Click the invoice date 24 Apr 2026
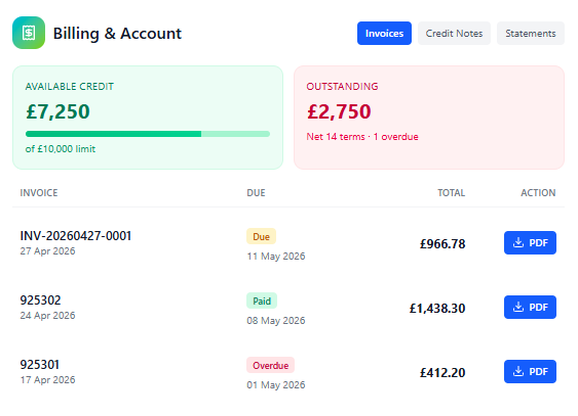The width and height of the screenshot is (578, 416). click(x=48, y=315)
